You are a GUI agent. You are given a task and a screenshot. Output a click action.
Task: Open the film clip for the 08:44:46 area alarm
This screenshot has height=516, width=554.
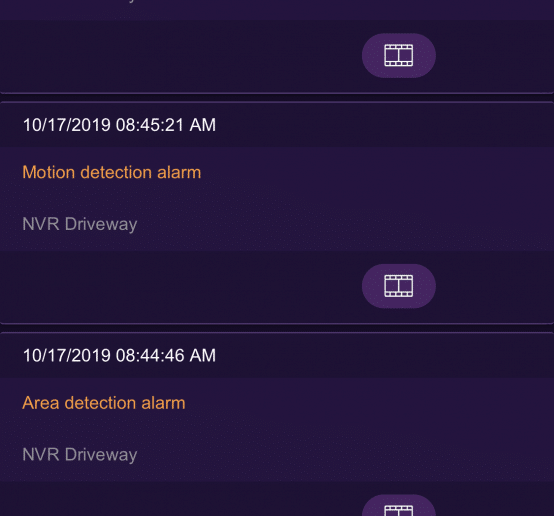(x=399, y=505)
